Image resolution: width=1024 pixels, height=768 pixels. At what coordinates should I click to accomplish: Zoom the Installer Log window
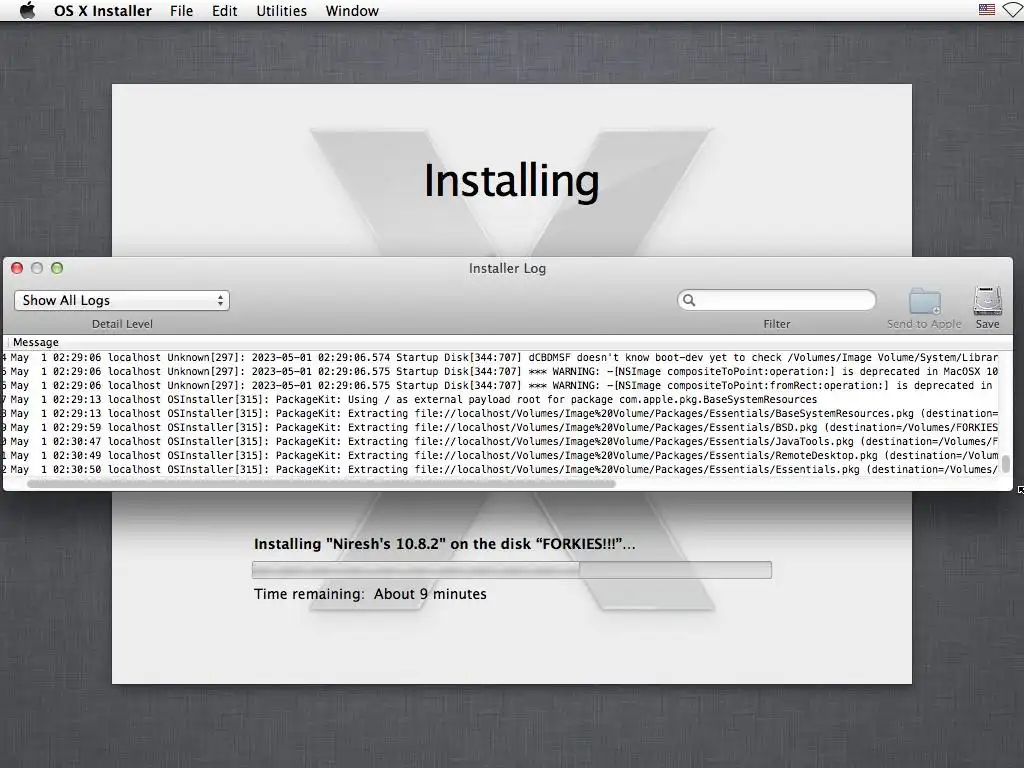tap(57, 268)
